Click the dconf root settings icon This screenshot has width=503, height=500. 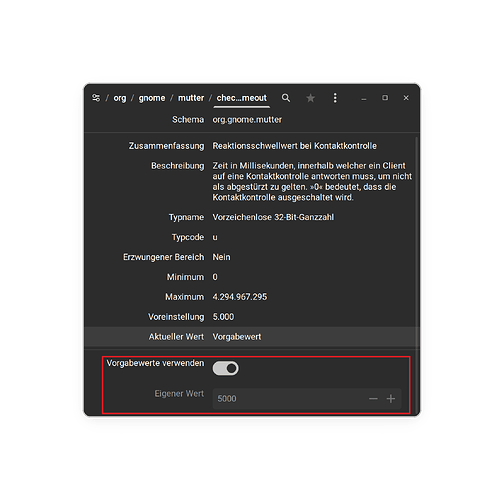pos(96,98)
